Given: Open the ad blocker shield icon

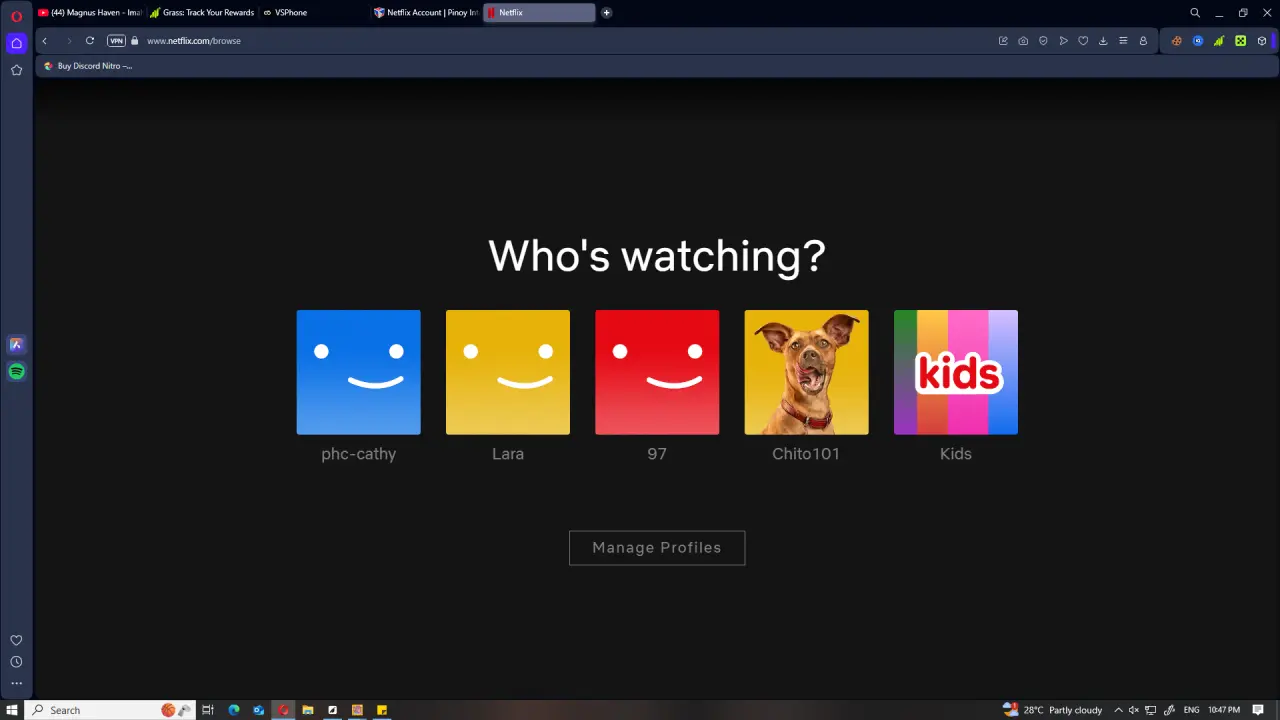Looking at the screenshot, I should [x=1043, y=41].
